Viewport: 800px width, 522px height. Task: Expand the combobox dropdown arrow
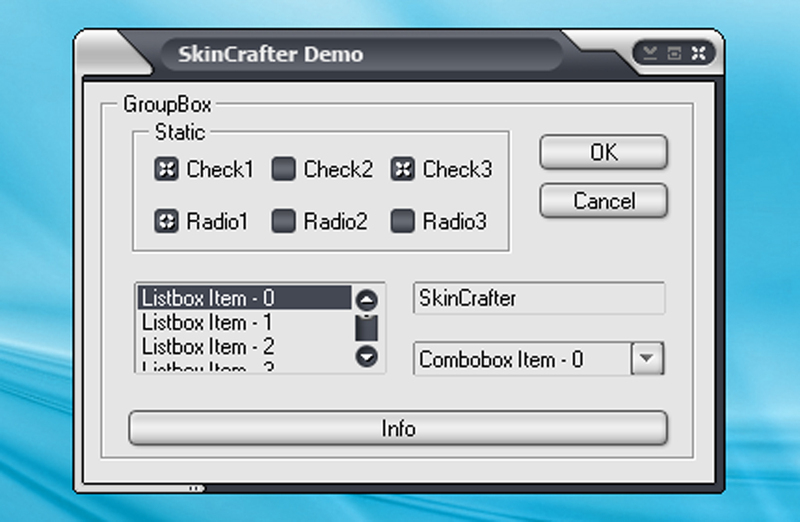pos(647,359)
